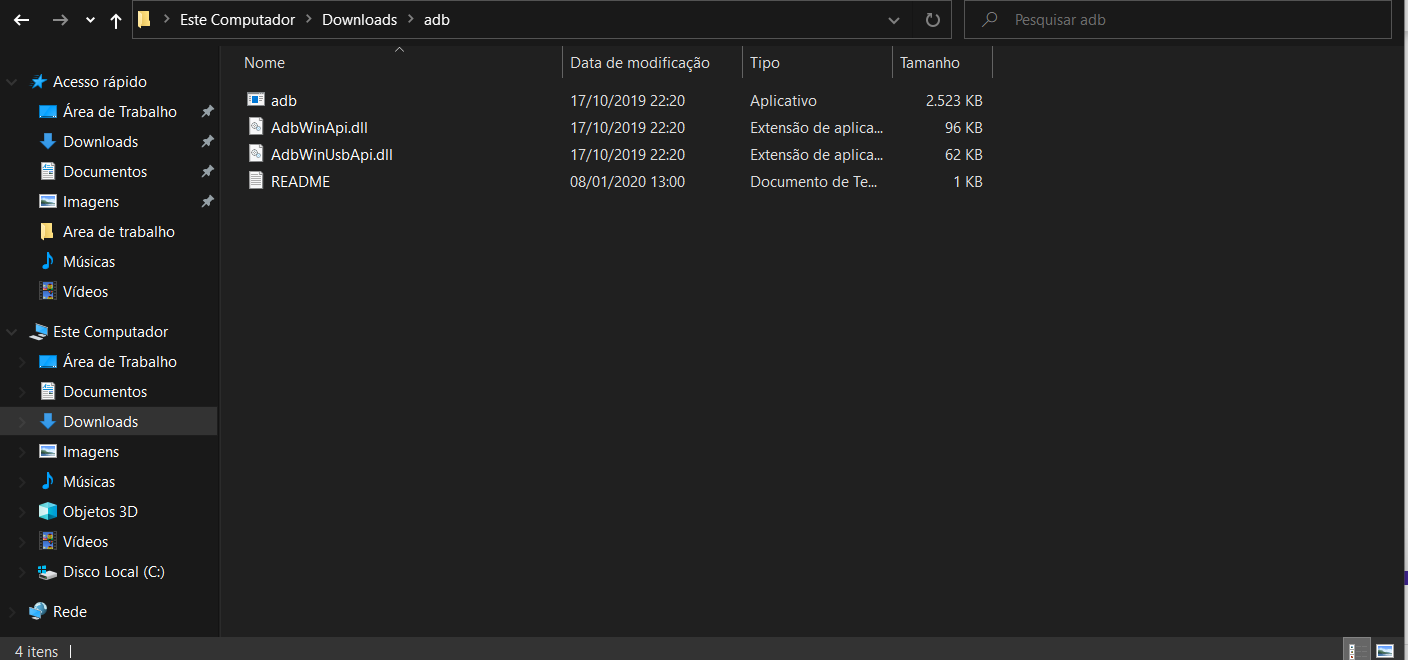Click the Refresh button in address bar

coord(932,20)
